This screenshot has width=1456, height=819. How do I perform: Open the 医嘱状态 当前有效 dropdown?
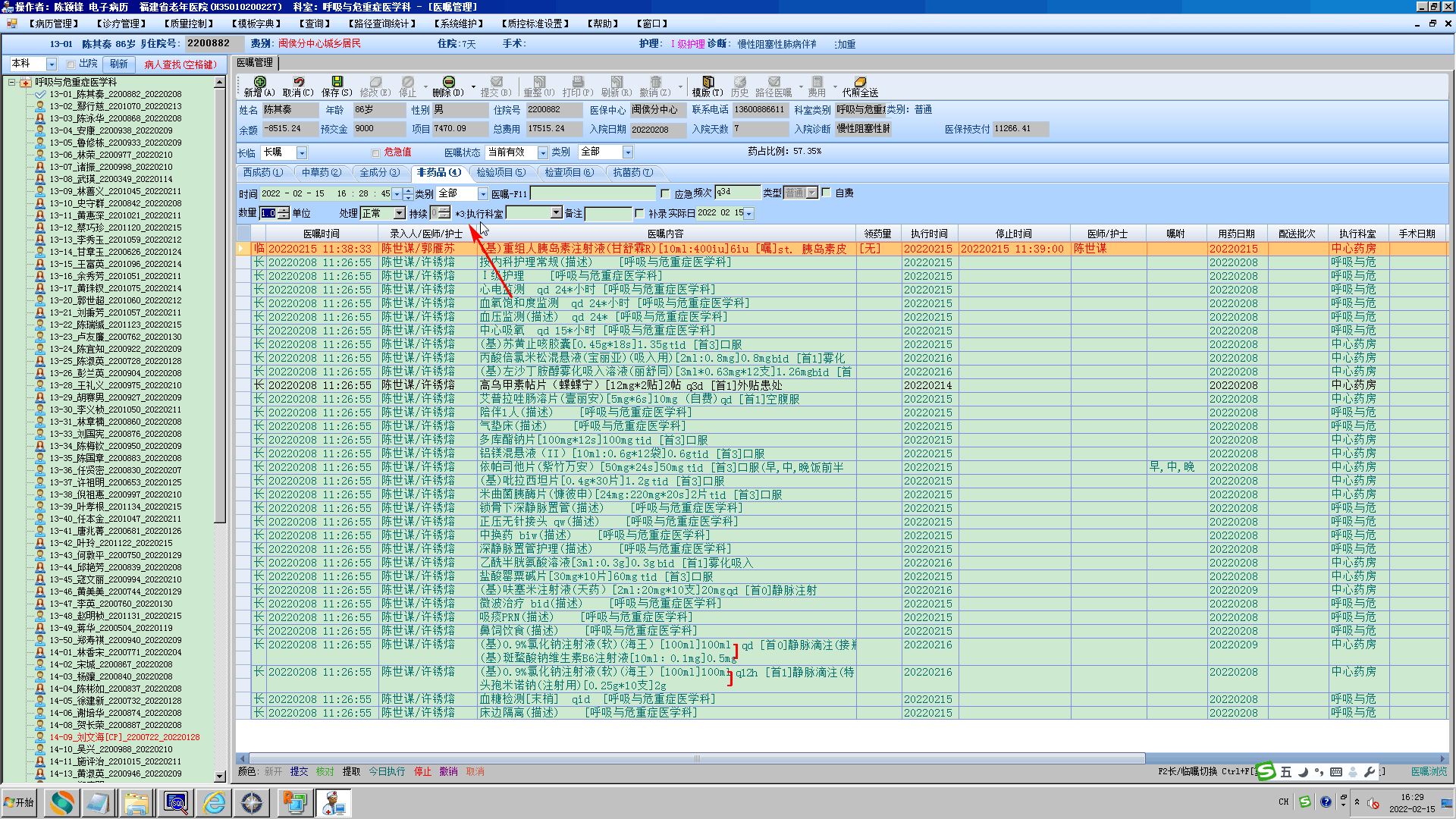coord(542,152)
